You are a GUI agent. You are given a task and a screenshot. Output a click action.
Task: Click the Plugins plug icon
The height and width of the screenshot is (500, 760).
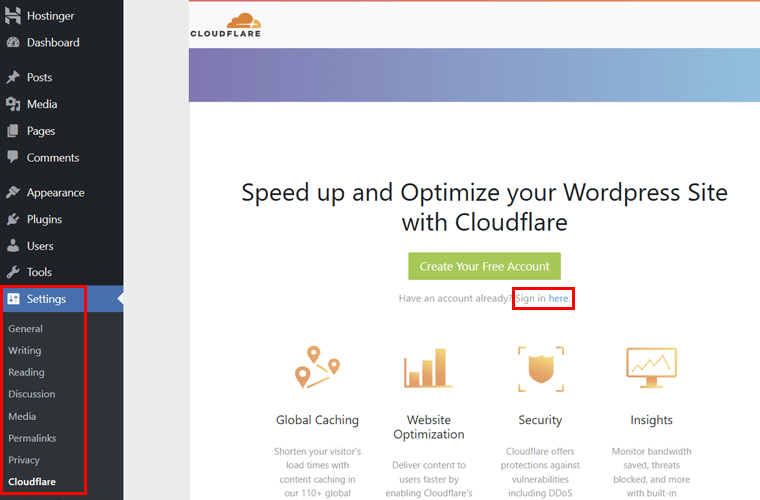tap(13, 219)
